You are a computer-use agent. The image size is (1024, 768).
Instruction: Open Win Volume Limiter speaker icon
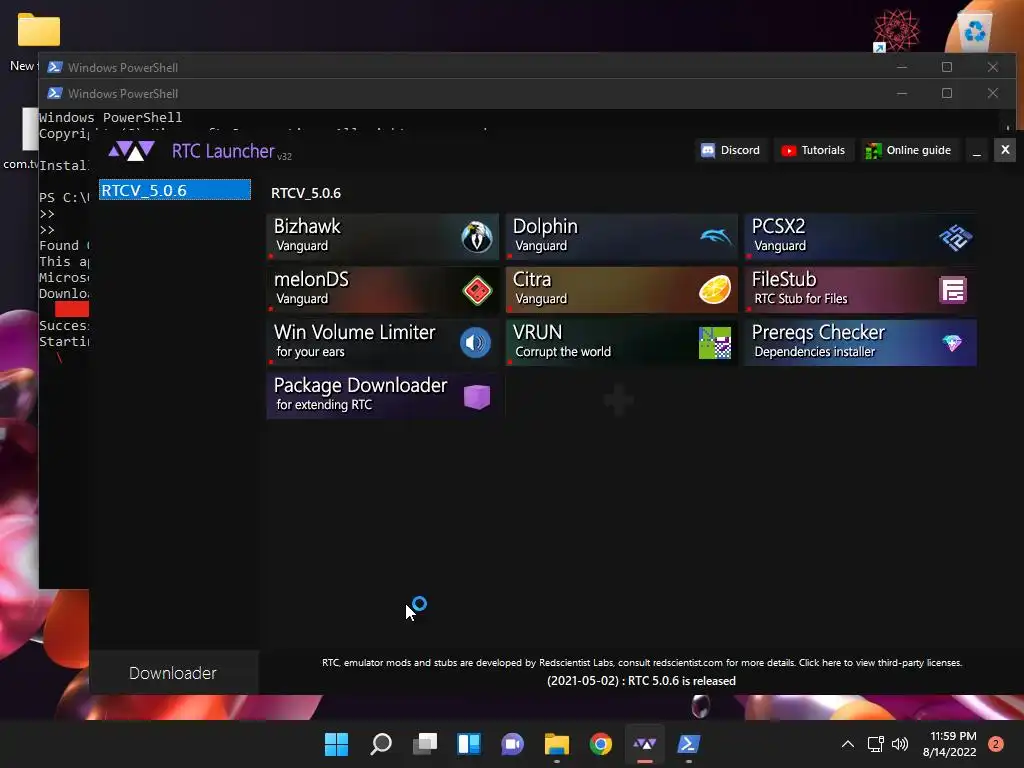475,343
